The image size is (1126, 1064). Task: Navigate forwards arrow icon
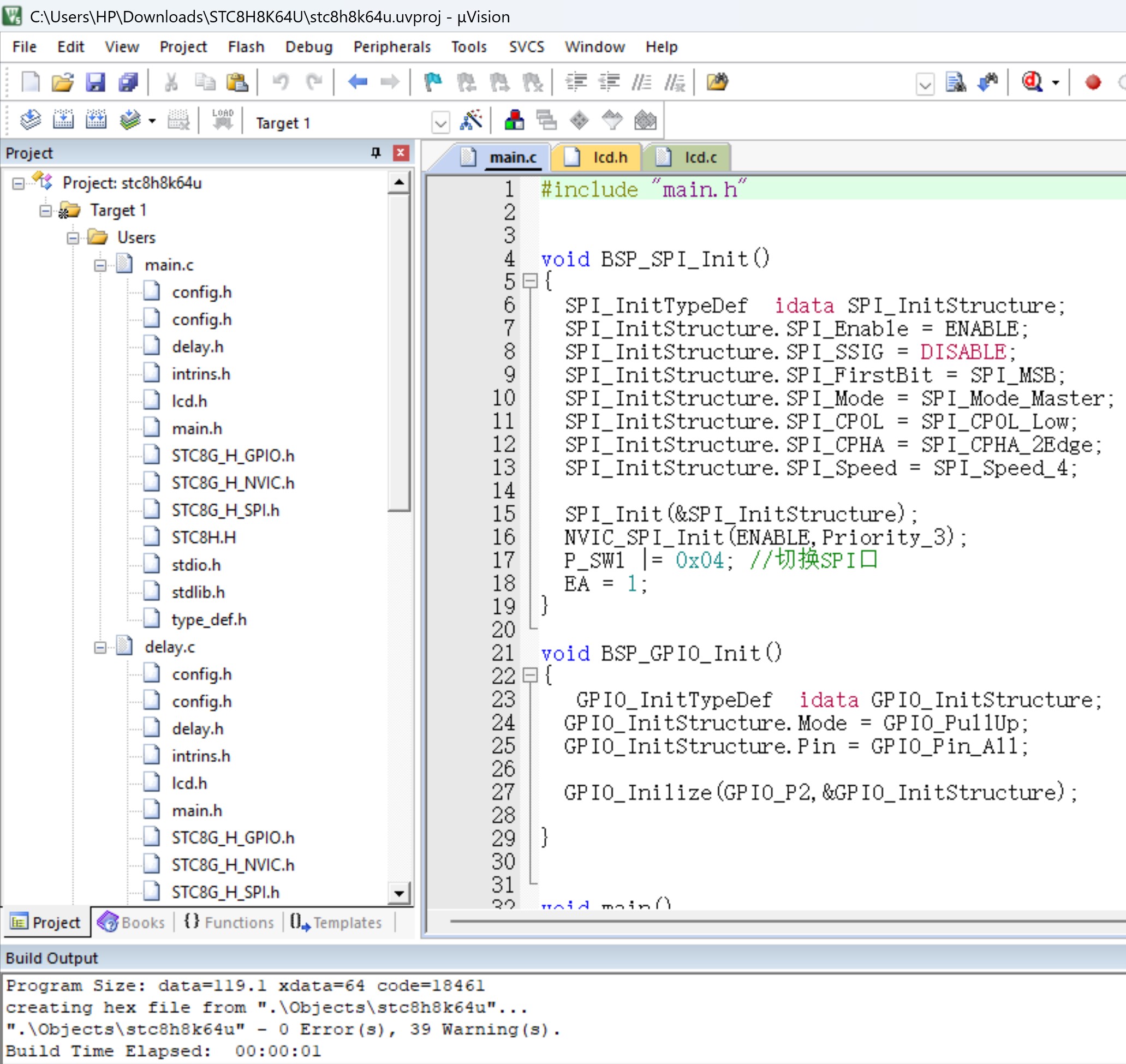pyautogui.click(x=390, y=82)
